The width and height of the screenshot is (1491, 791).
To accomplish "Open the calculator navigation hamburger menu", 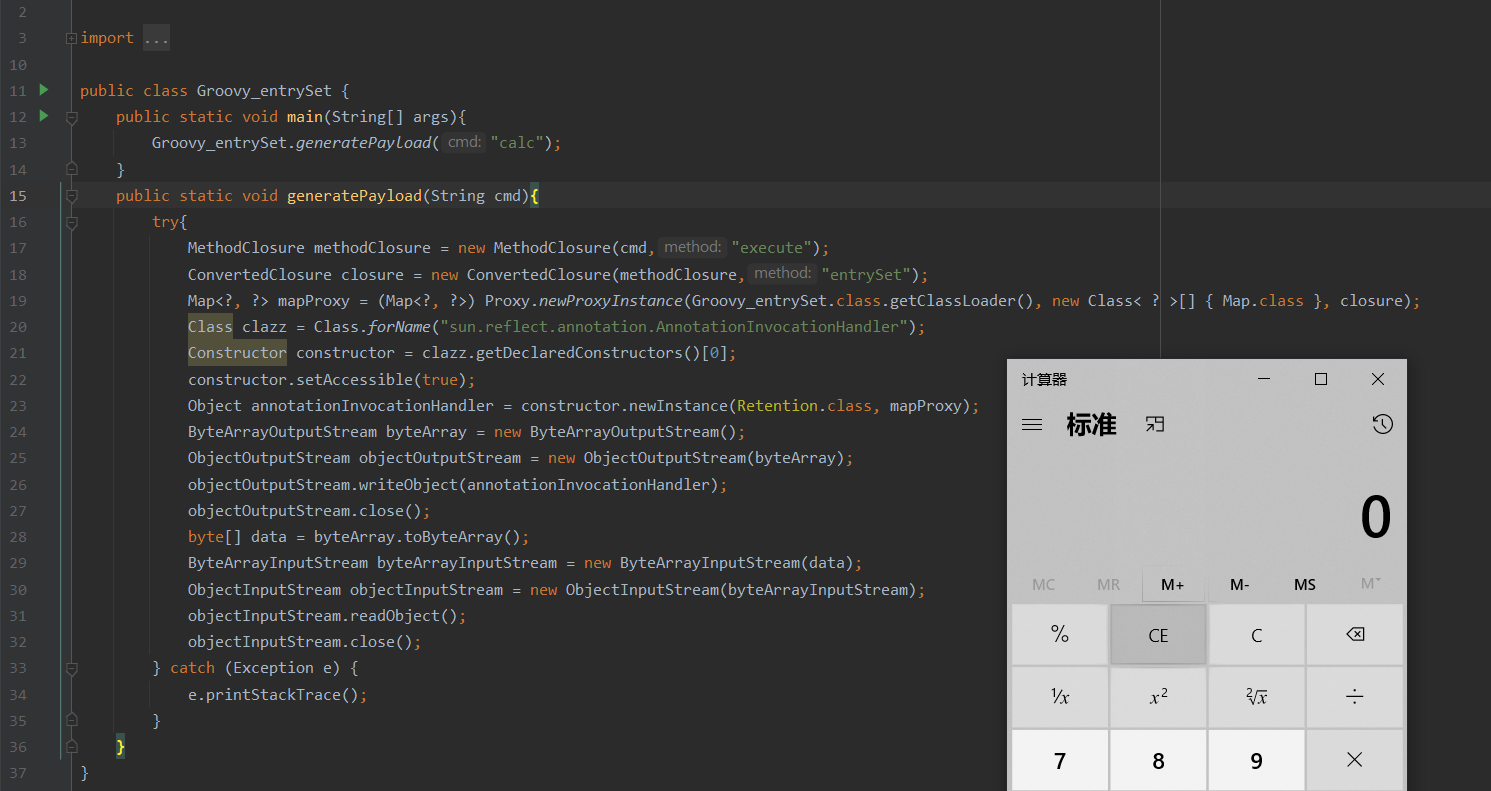I will click(x=1032, y=425).
